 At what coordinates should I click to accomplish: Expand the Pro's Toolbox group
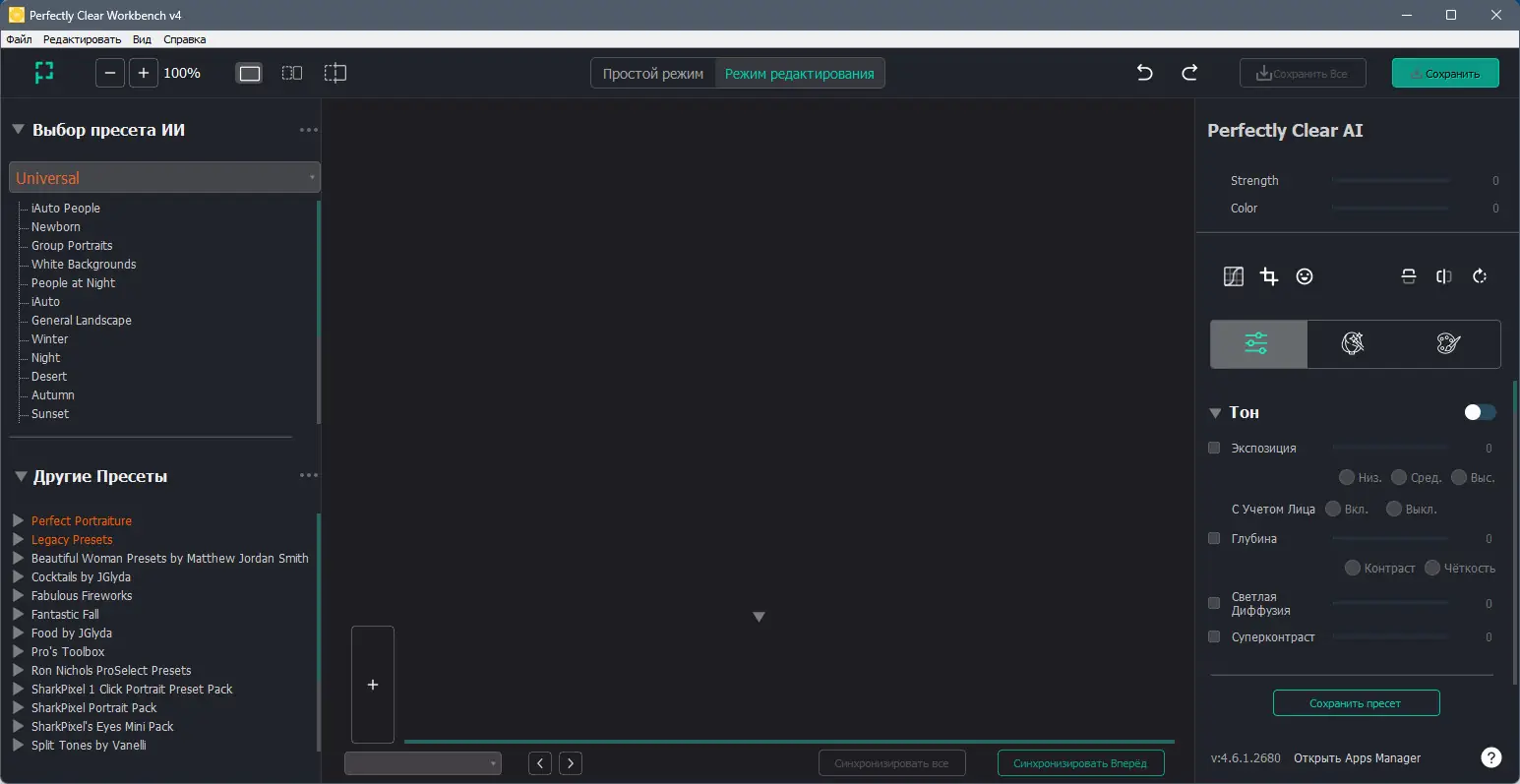18,651
